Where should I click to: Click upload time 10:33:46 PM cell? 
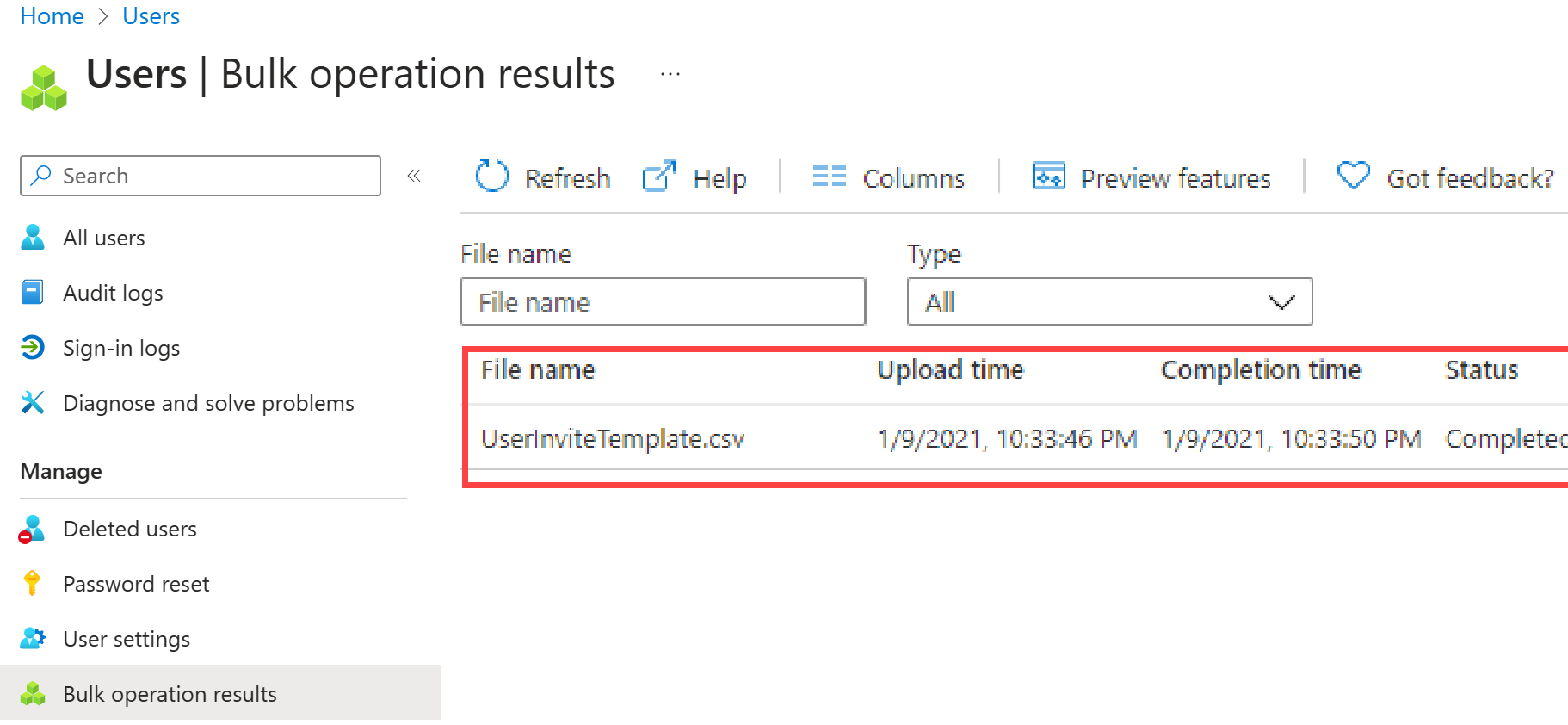1007,438
